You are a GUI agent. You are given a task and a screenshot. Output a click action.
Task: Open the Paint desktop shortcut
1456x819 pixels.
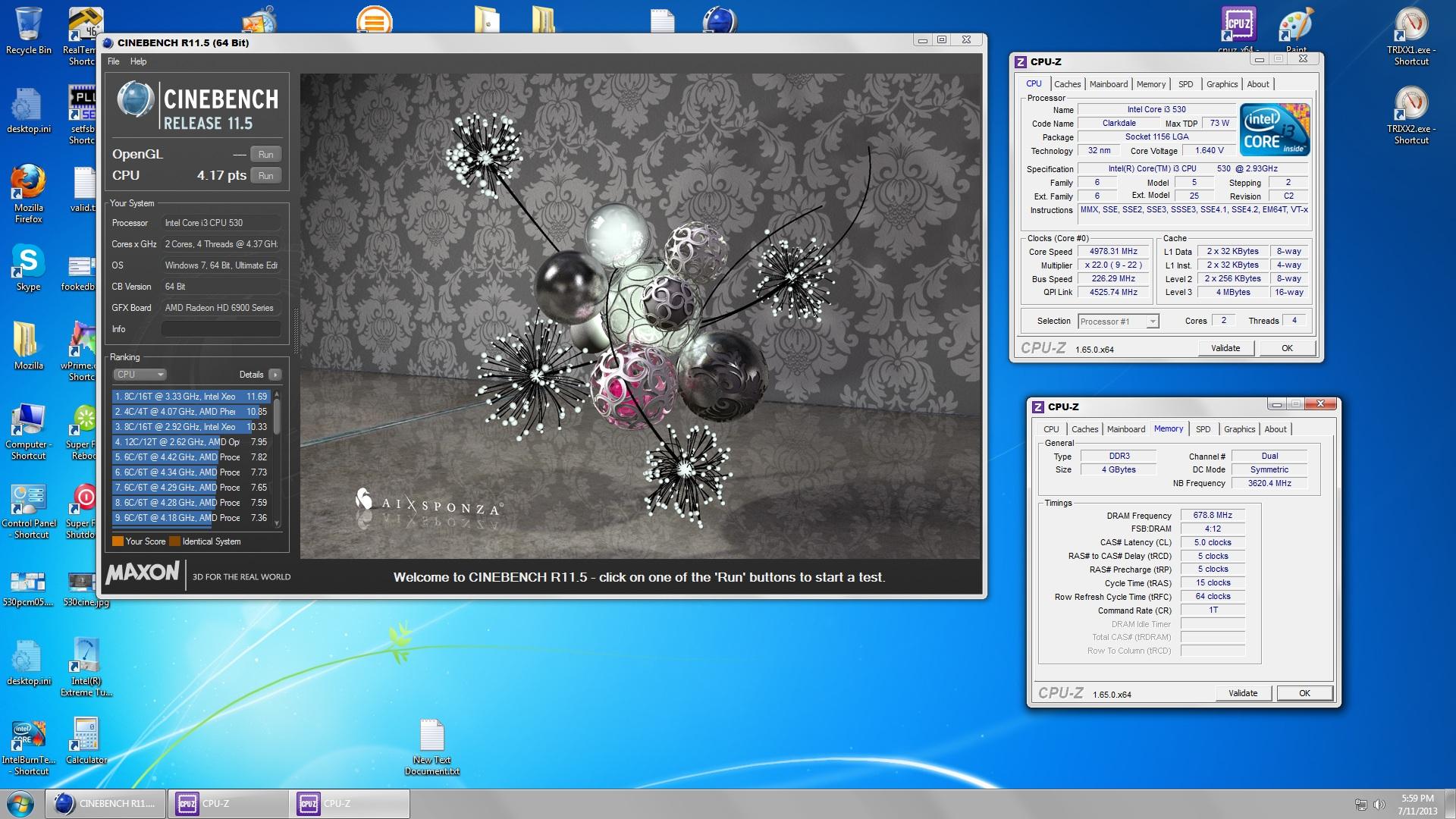(x=1295, y=30)
